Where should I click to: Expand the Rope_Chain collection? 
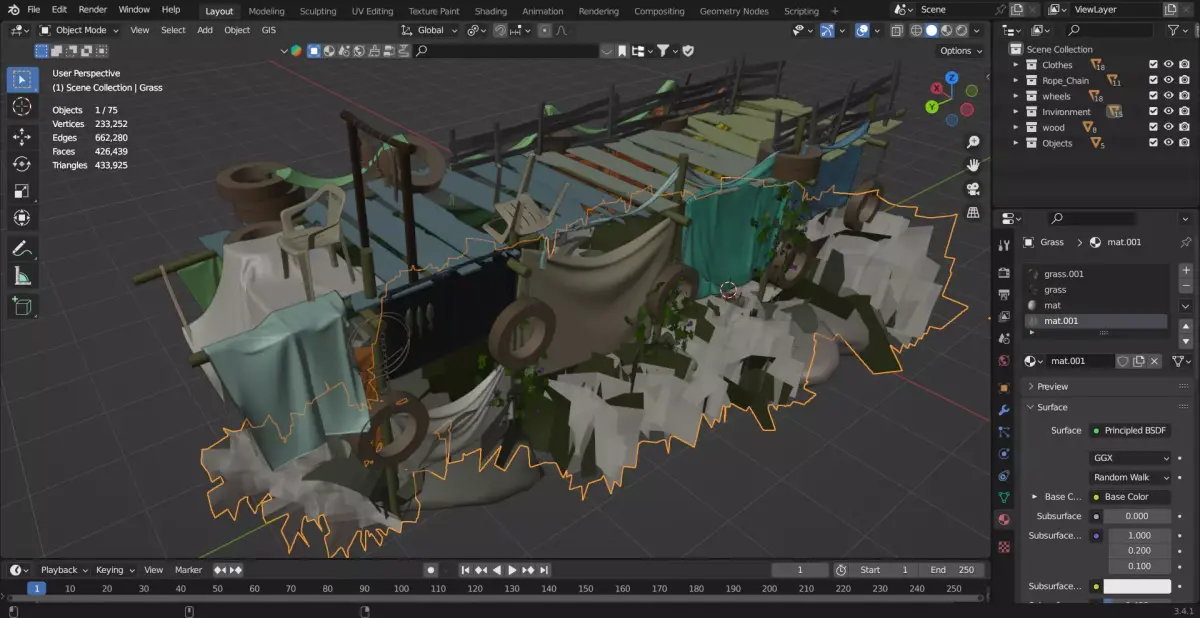1017,81
